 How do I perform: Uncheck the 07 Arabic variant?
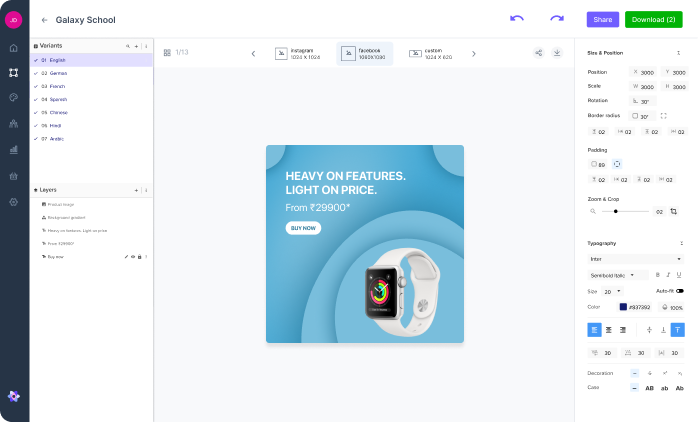click(x=36, y=139)
